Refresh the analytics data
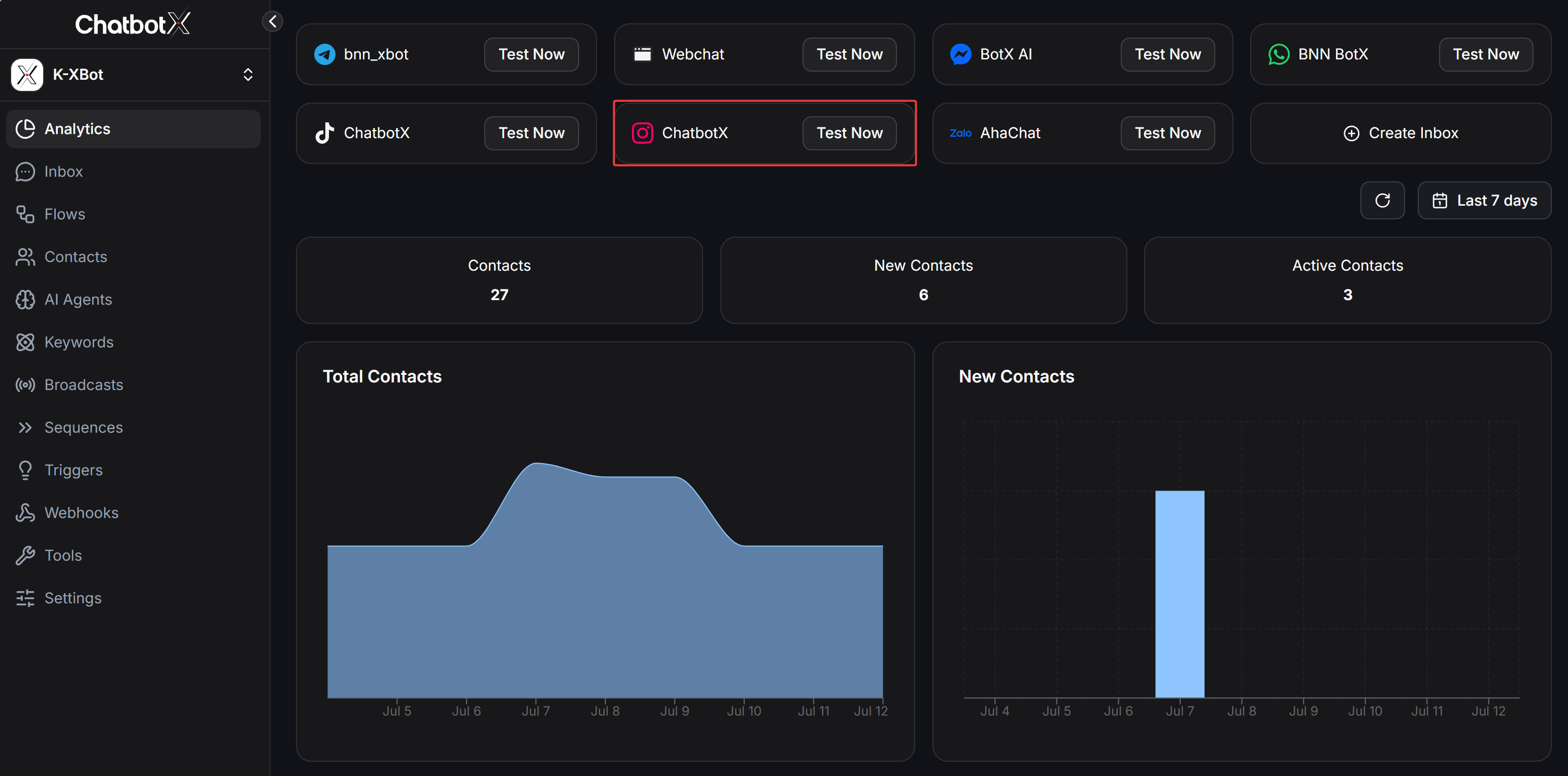 (x=1382, y=201)
